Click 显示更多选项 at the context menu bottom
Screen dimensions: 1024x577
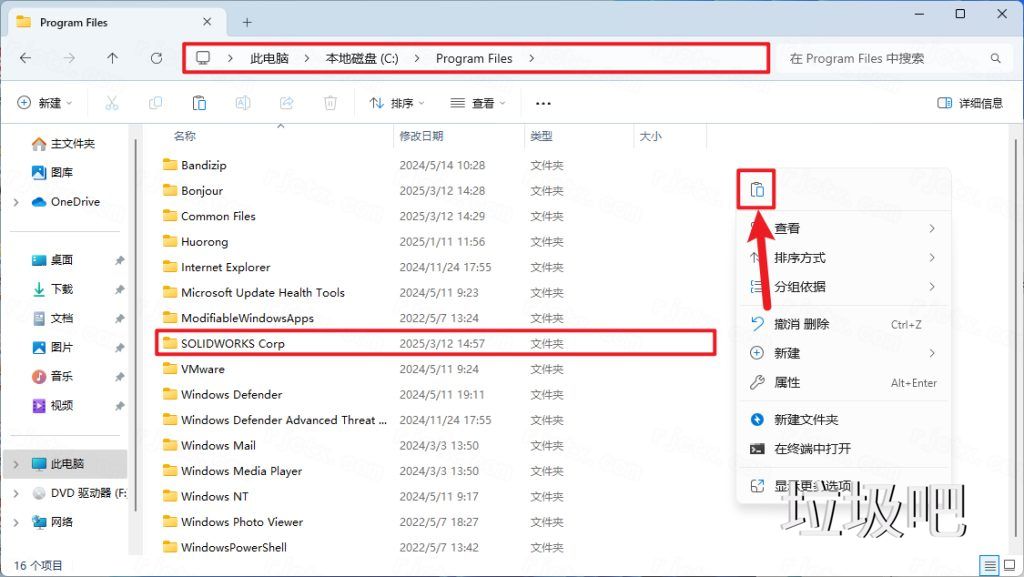pyautogui.click(x=812, y=485)
